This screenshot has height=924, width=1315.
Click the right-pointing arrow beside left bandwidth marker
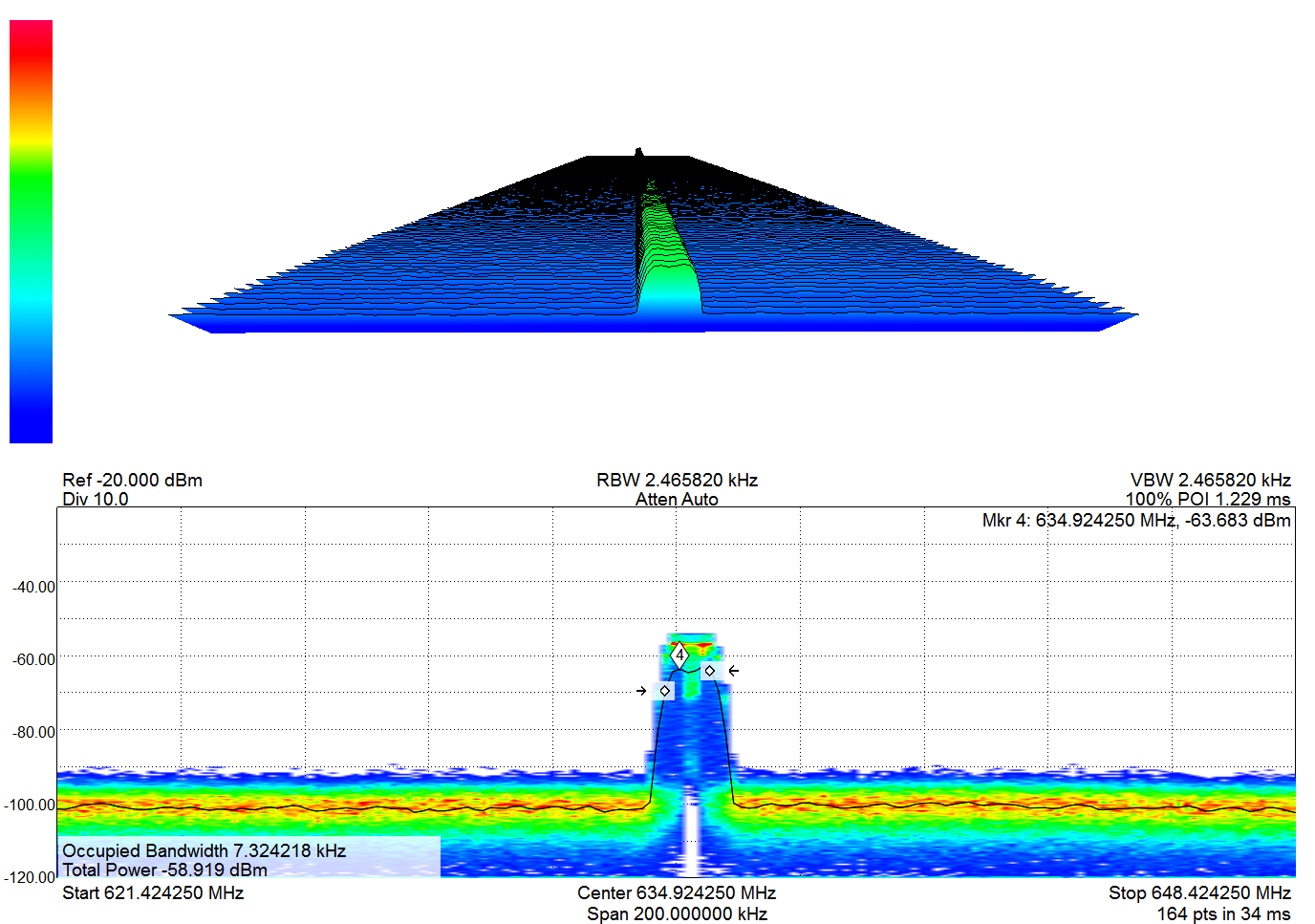(x=641, y=691)
